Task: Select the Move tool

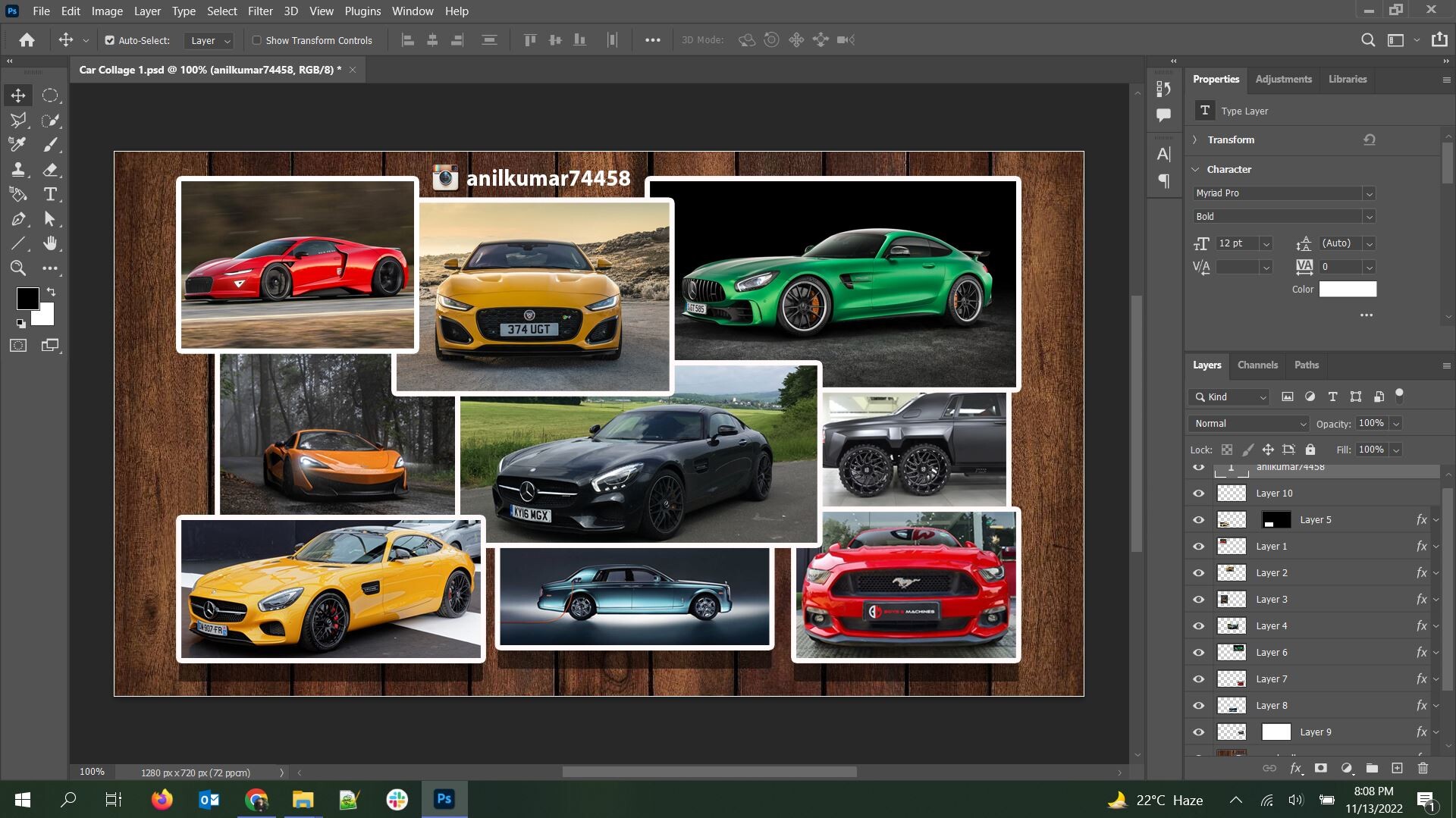Action: point(18,96)
